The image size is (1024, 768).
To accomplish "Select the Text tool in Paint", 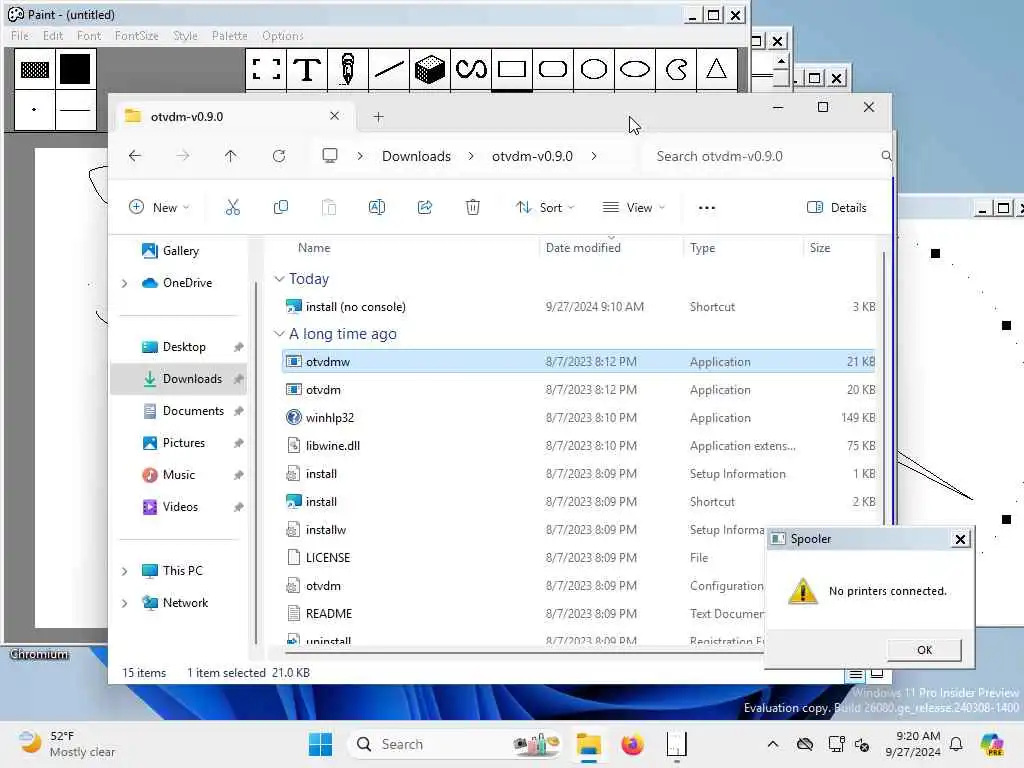I will [x=307, y=69].
